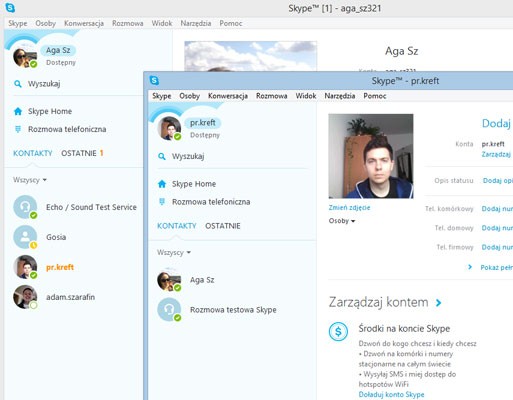Click the phone dial icon beside Rozmowa telefoniczna in pr.kreft window
This screenshot has width=513, height=400.
tap(162, 201)
